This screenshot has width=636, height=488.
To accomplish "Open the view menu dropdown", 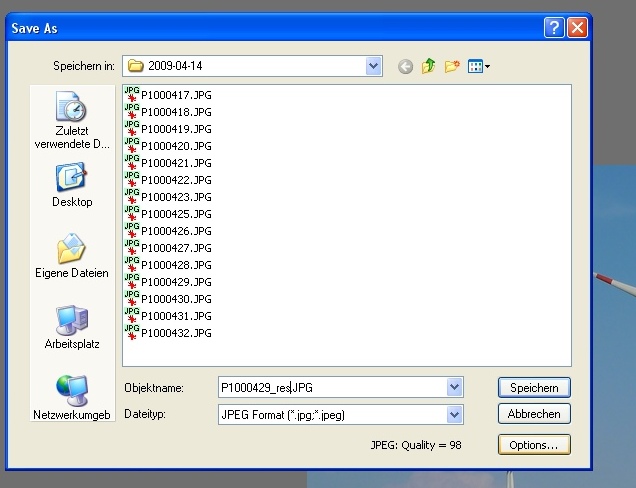I will click(x=479, y=66).
